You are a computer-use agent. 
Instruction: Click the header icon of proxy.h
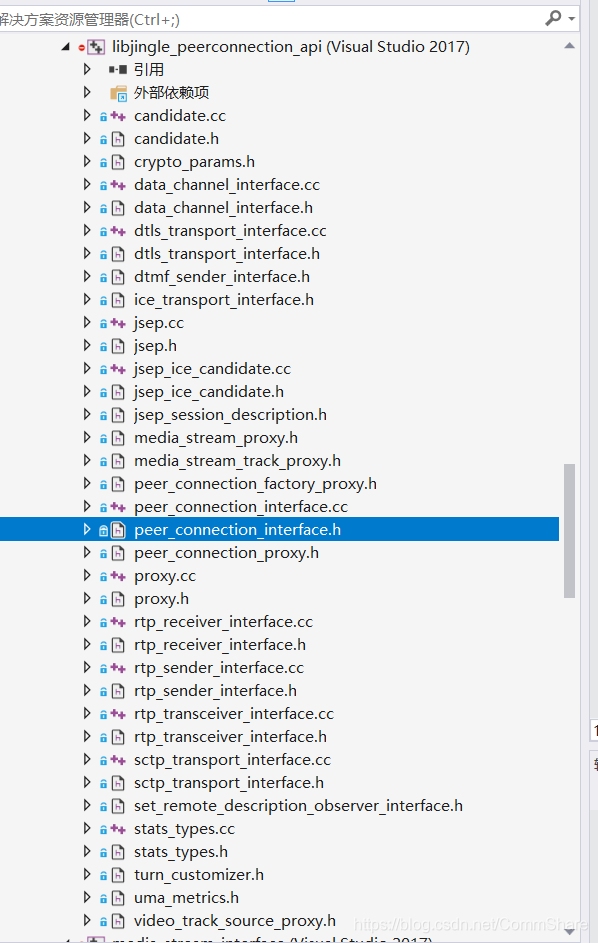tap(119, 600)
